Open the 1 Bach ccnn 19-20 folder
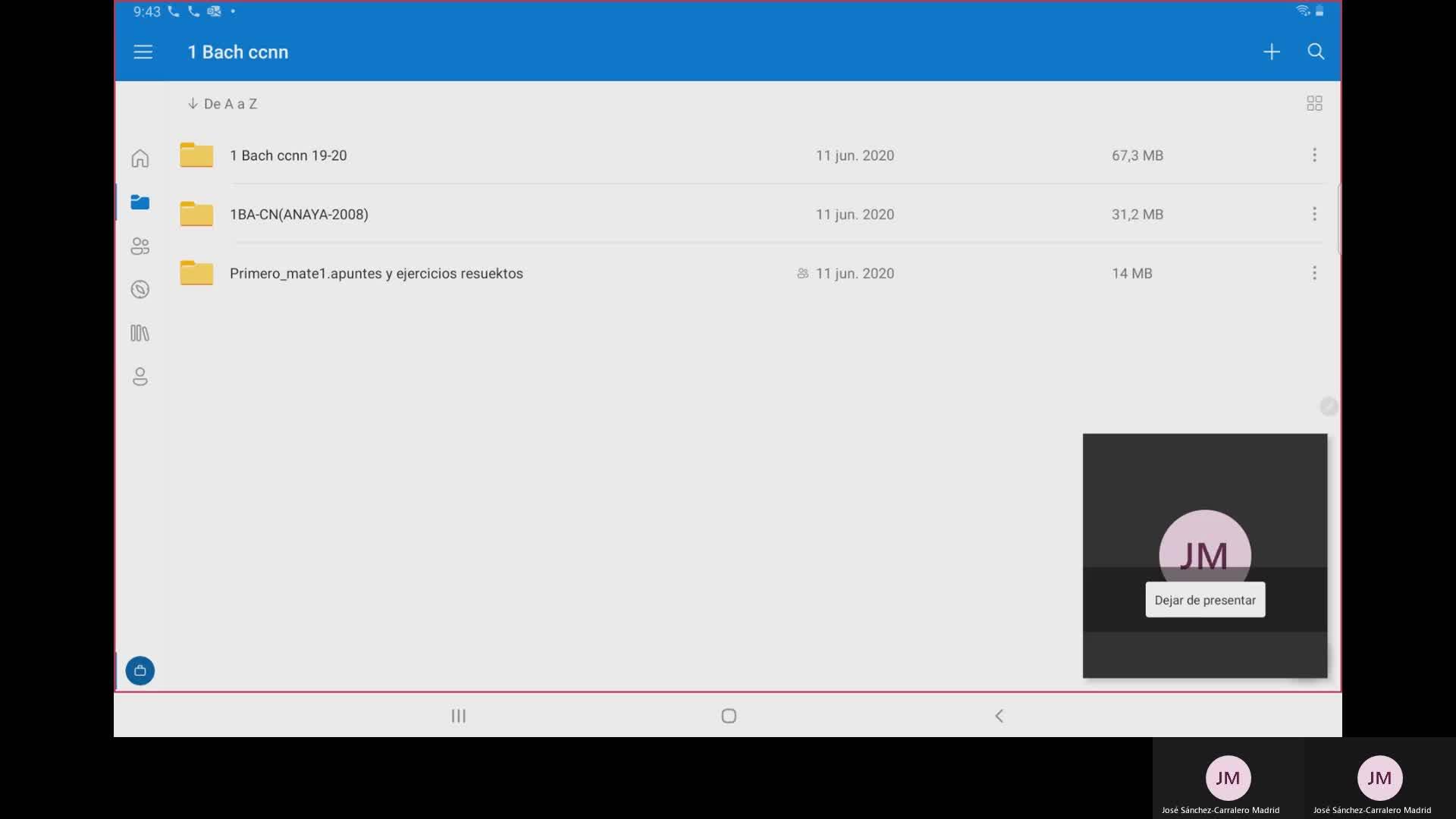Image resolution: width=1456 pixels, height=819 pixels. tap(288, 155)
